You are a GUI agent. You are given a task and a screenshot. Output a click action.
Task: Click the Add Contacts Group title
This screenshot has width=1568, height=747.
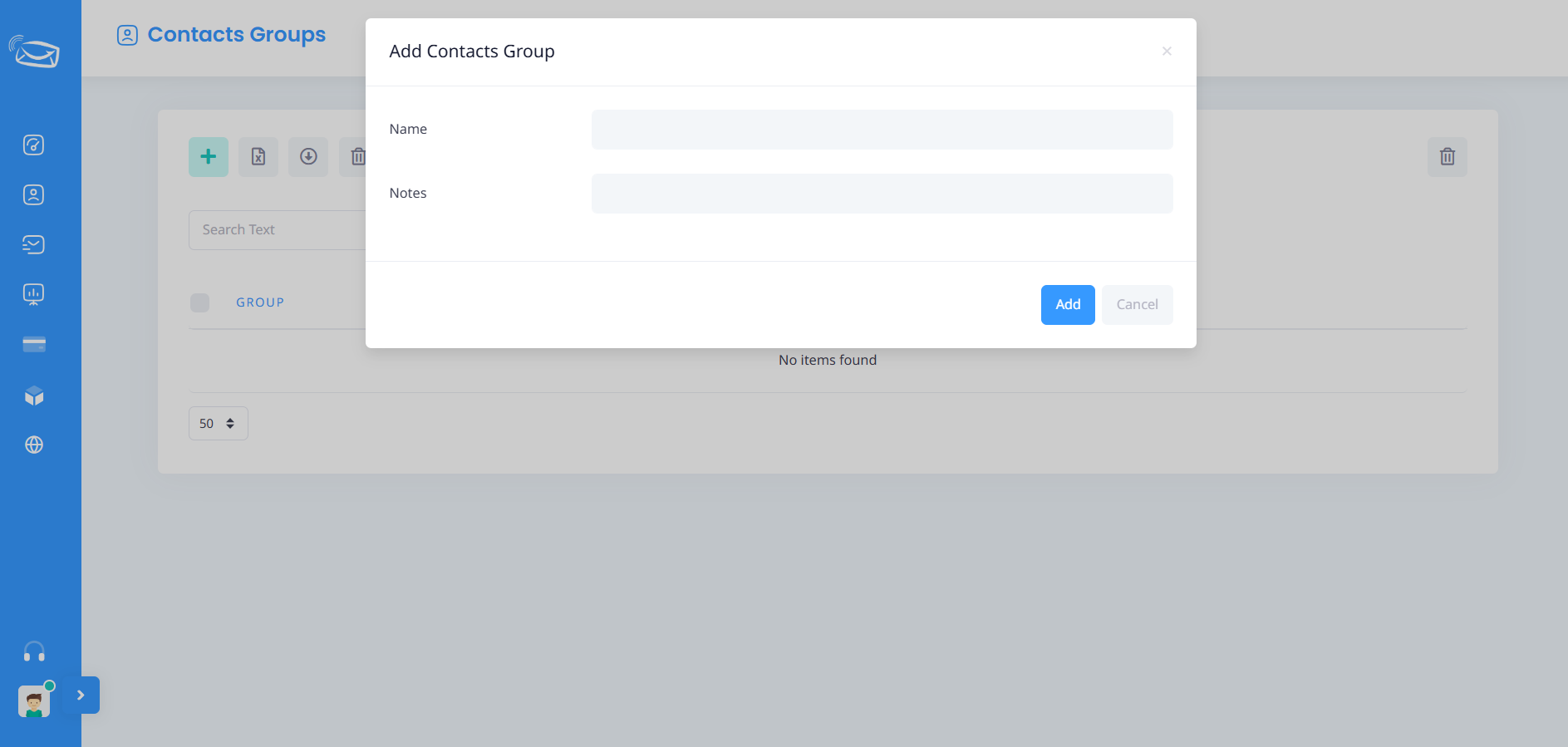[x=472, y=52]
